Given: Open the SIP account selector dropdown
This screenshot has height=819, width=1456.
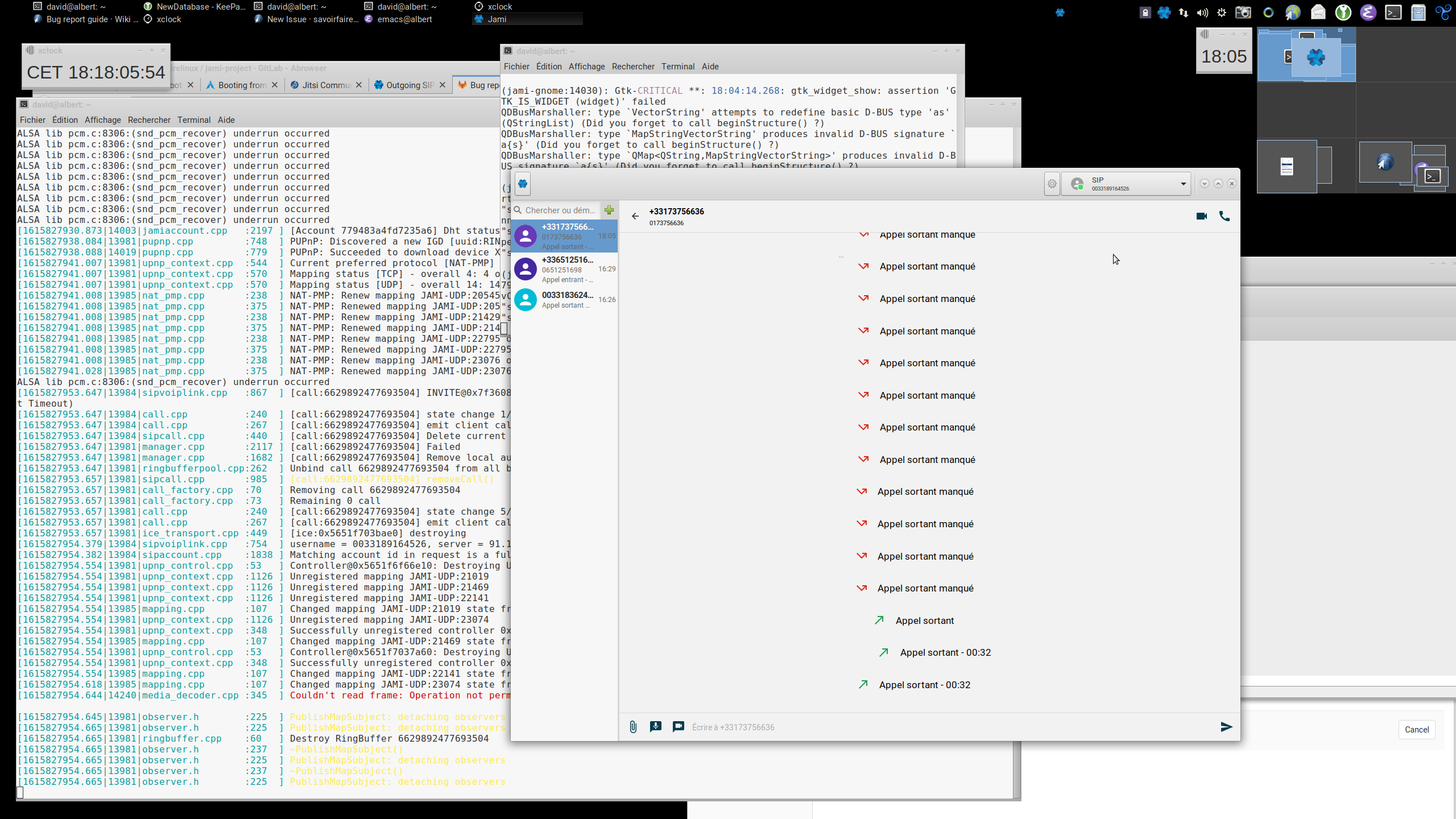Looking at the screenshot, I should [x=1126, y=184].
